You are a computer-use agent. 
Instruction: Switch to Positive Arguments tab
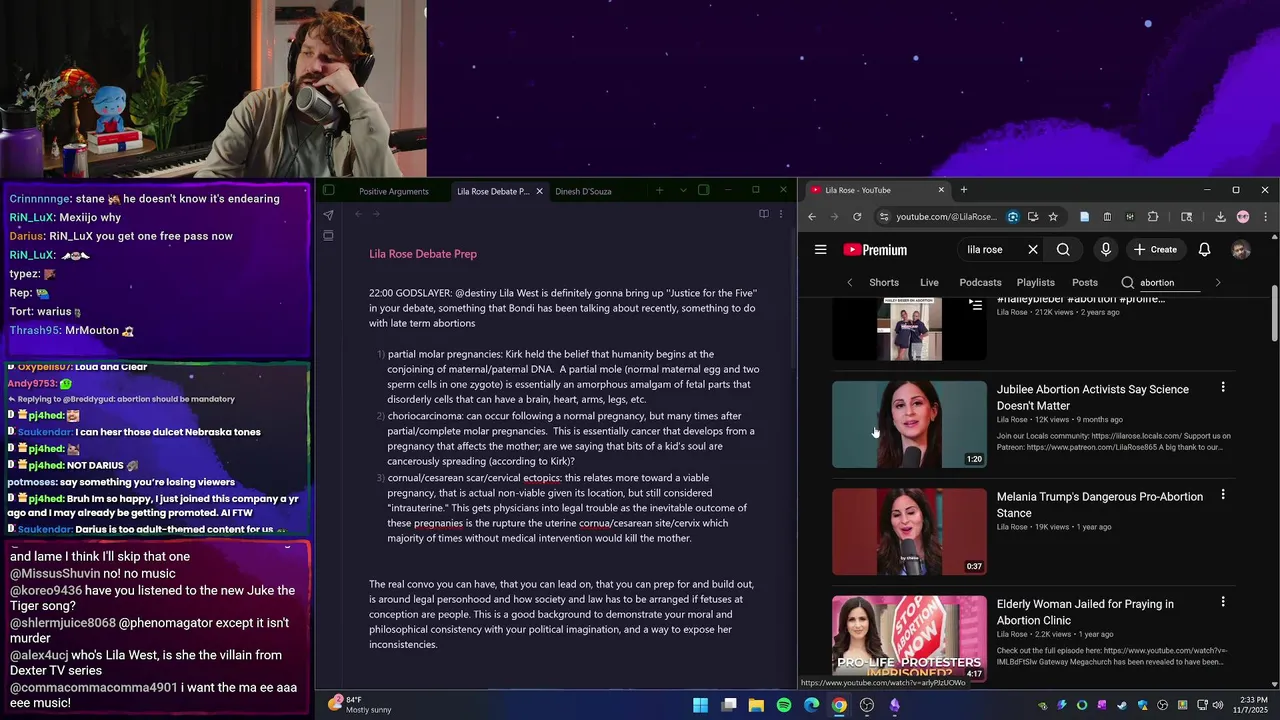tap(393, 191)
